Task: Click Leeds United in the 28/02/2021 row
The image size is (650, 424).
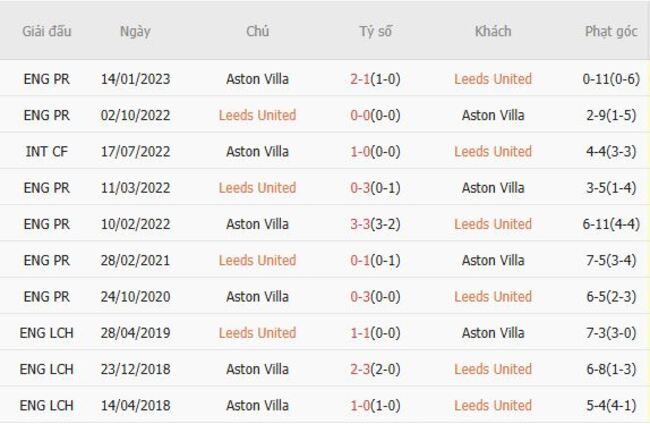Action: pyautogui.click(x=257, y=260)
